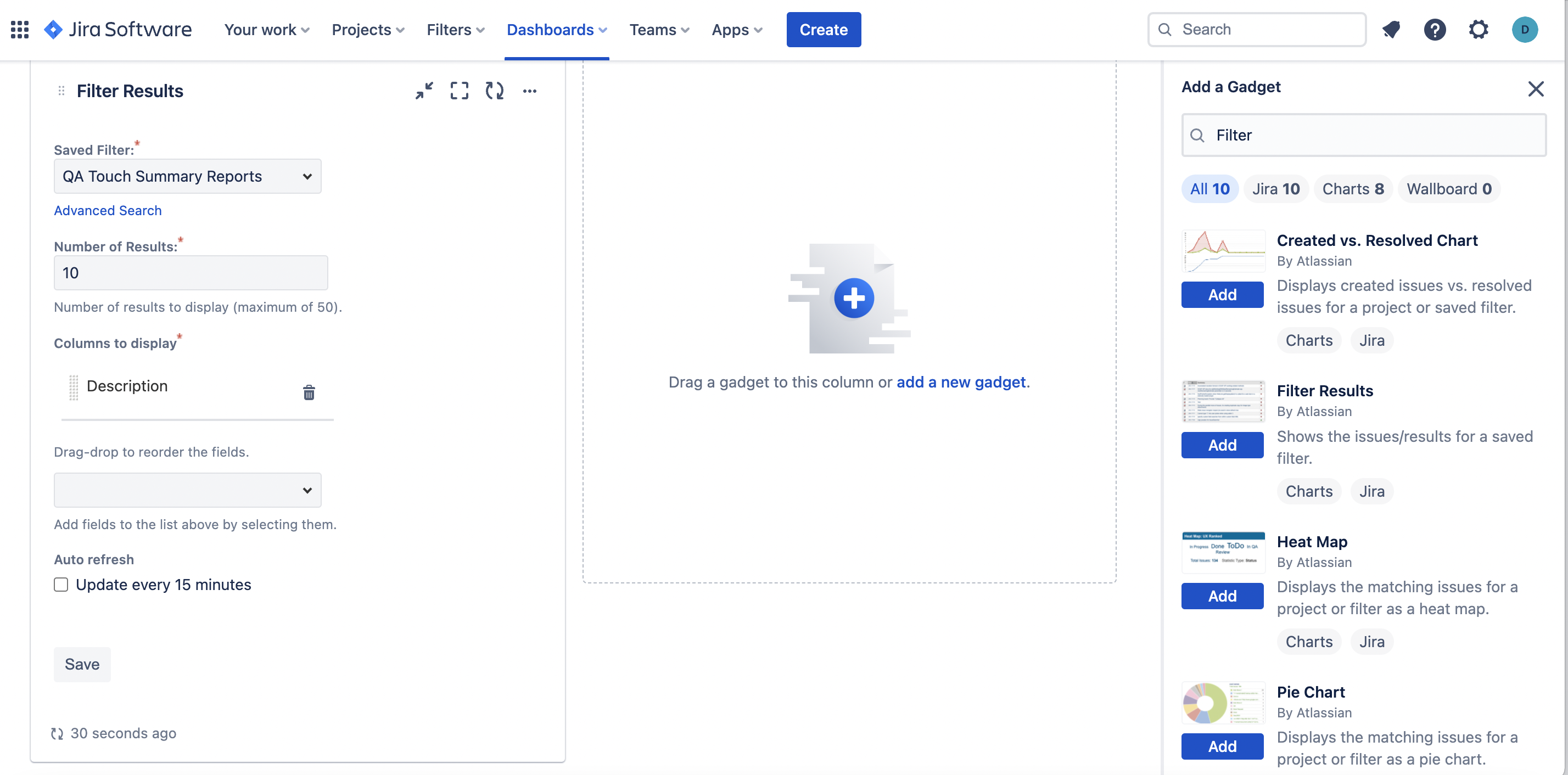Image resolution: width=1568 pixels, height=775 pixels.
Task: Click the Create button
Action: pyautogui.click(x=824, y=29)
